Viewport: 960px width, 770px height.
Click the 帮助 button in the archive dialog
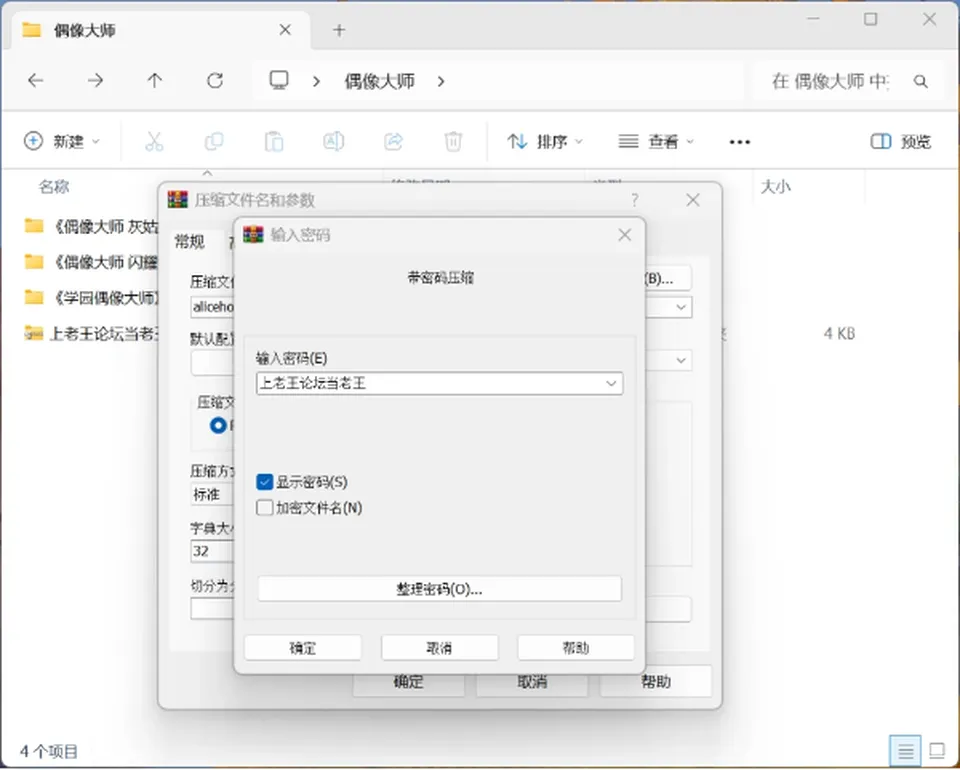pos(656,681)
